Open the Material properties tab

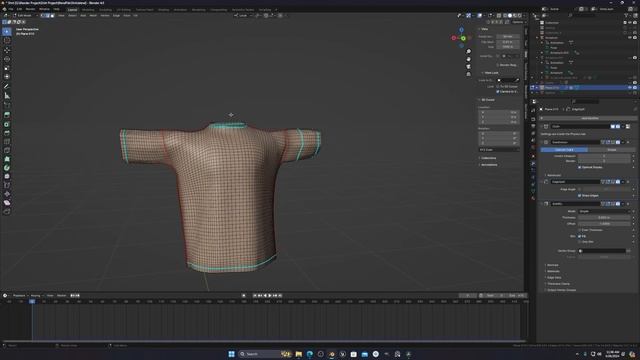coord(533,198)
